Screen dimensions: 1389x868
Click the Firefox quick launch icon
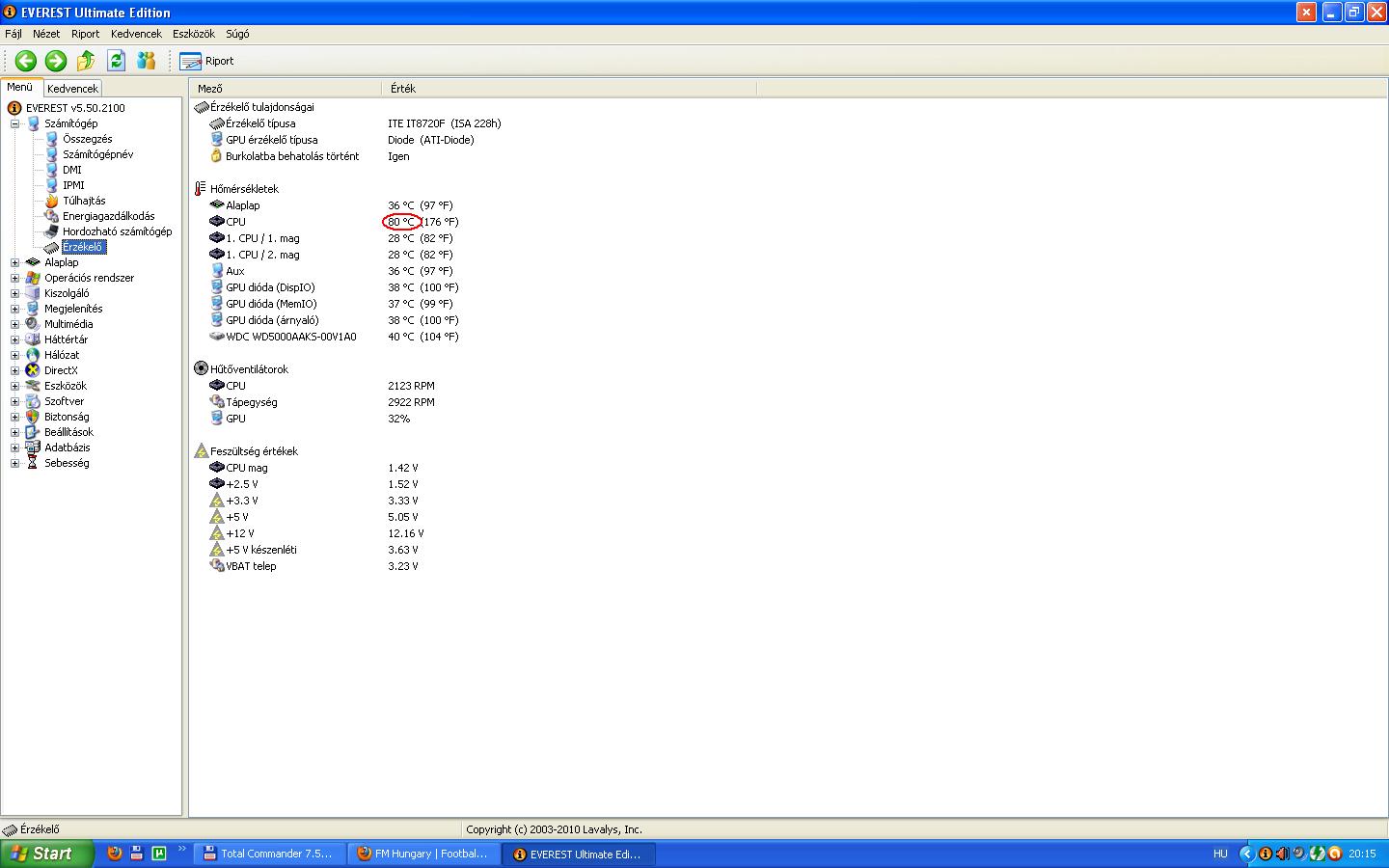(114, 854)
